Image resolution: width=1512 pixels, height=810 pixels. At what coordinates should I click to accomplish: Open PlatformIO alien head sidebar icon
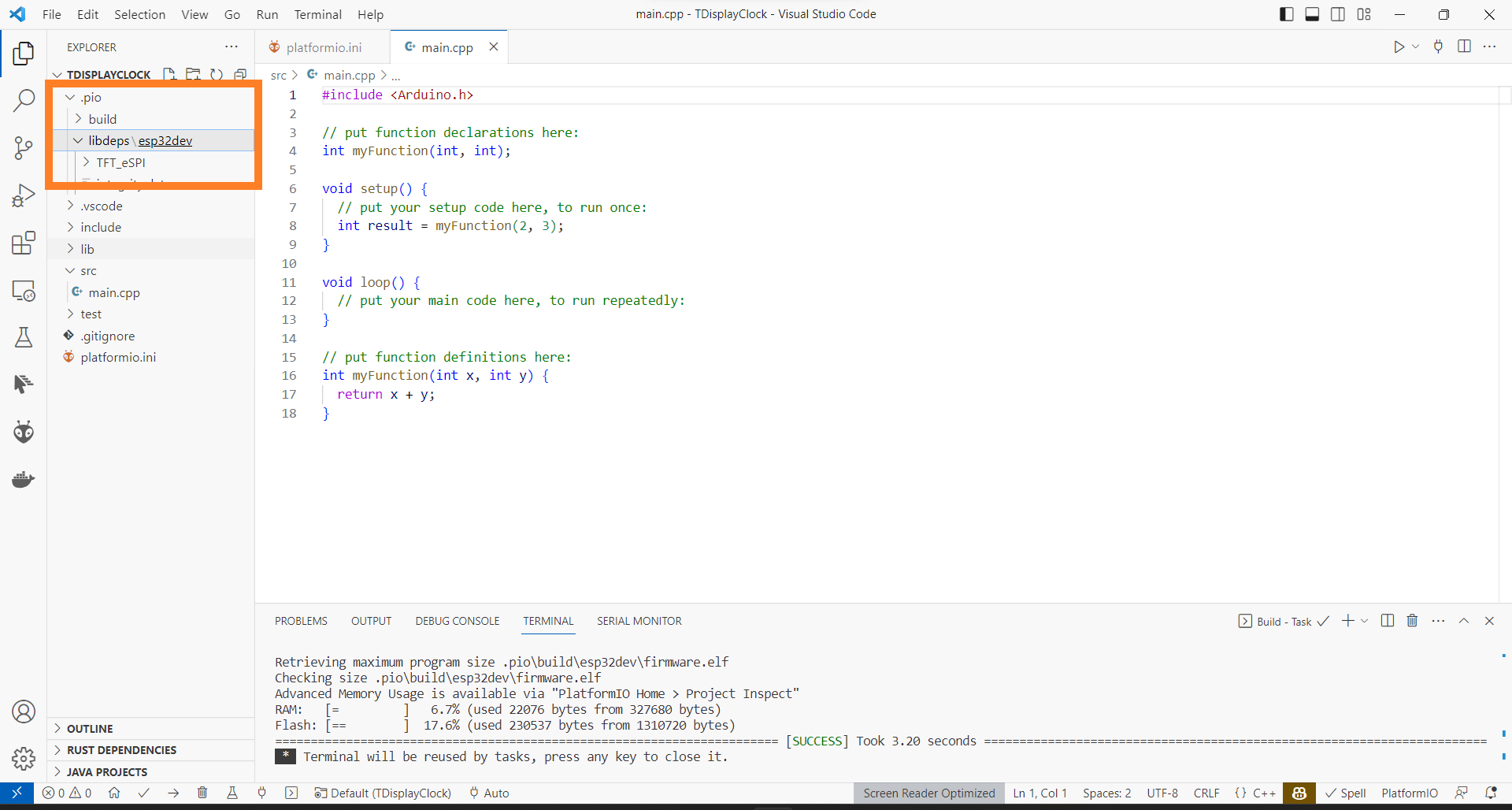24,432
